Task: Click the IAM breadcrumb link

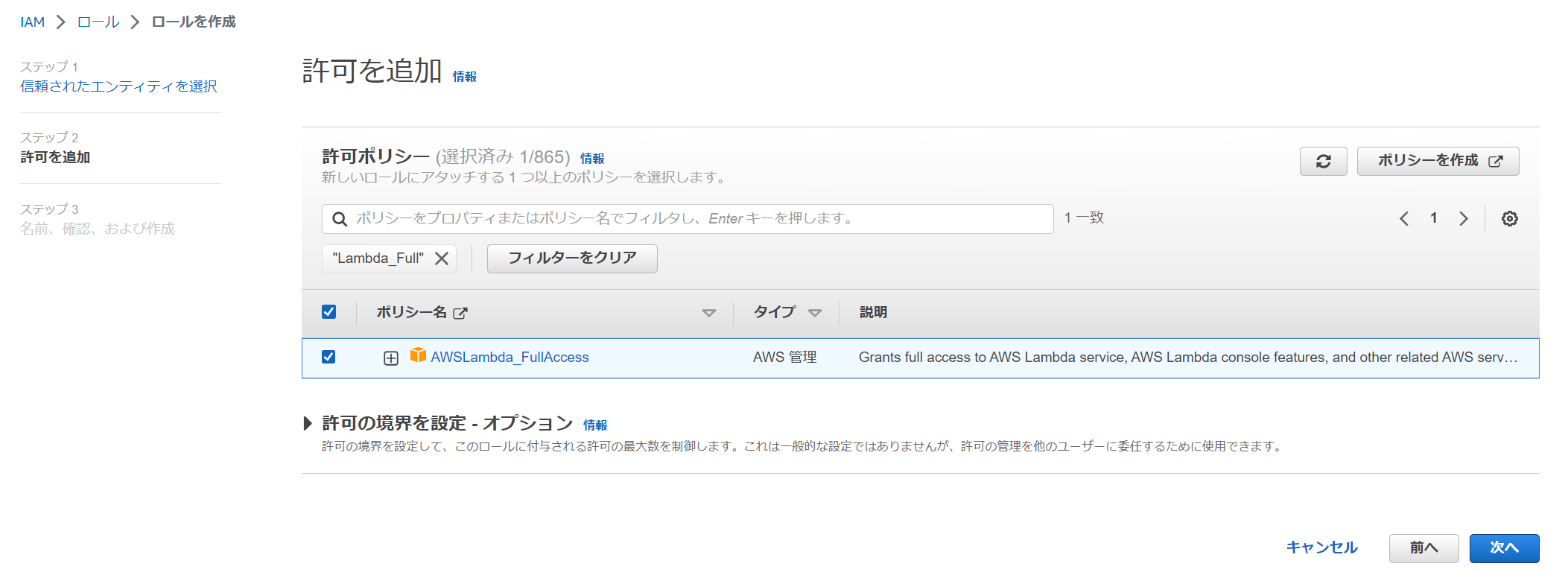Action: click(33, 22)
